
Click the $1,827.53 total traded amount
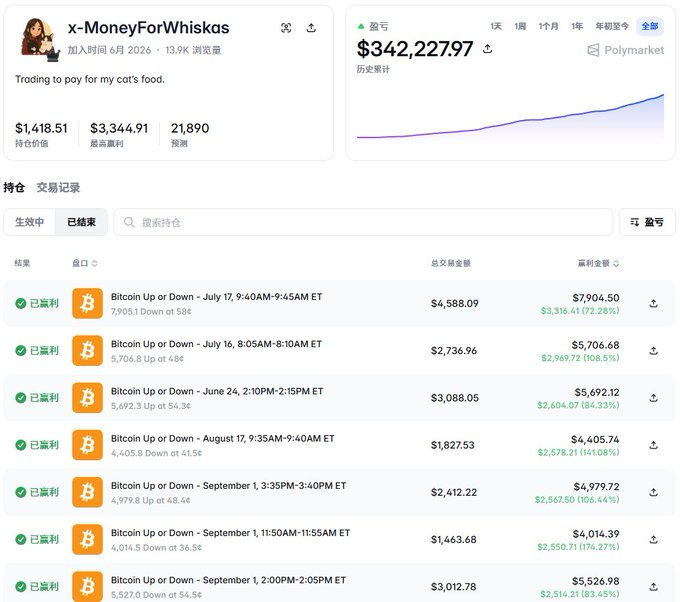tap(453, 445)
